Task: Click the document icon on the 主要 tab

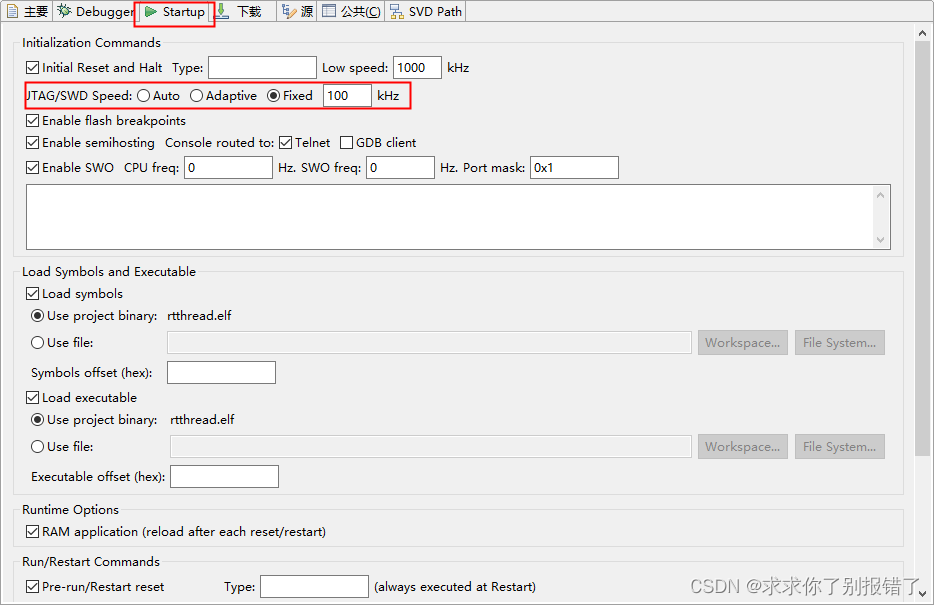Action: click(14, 11)
